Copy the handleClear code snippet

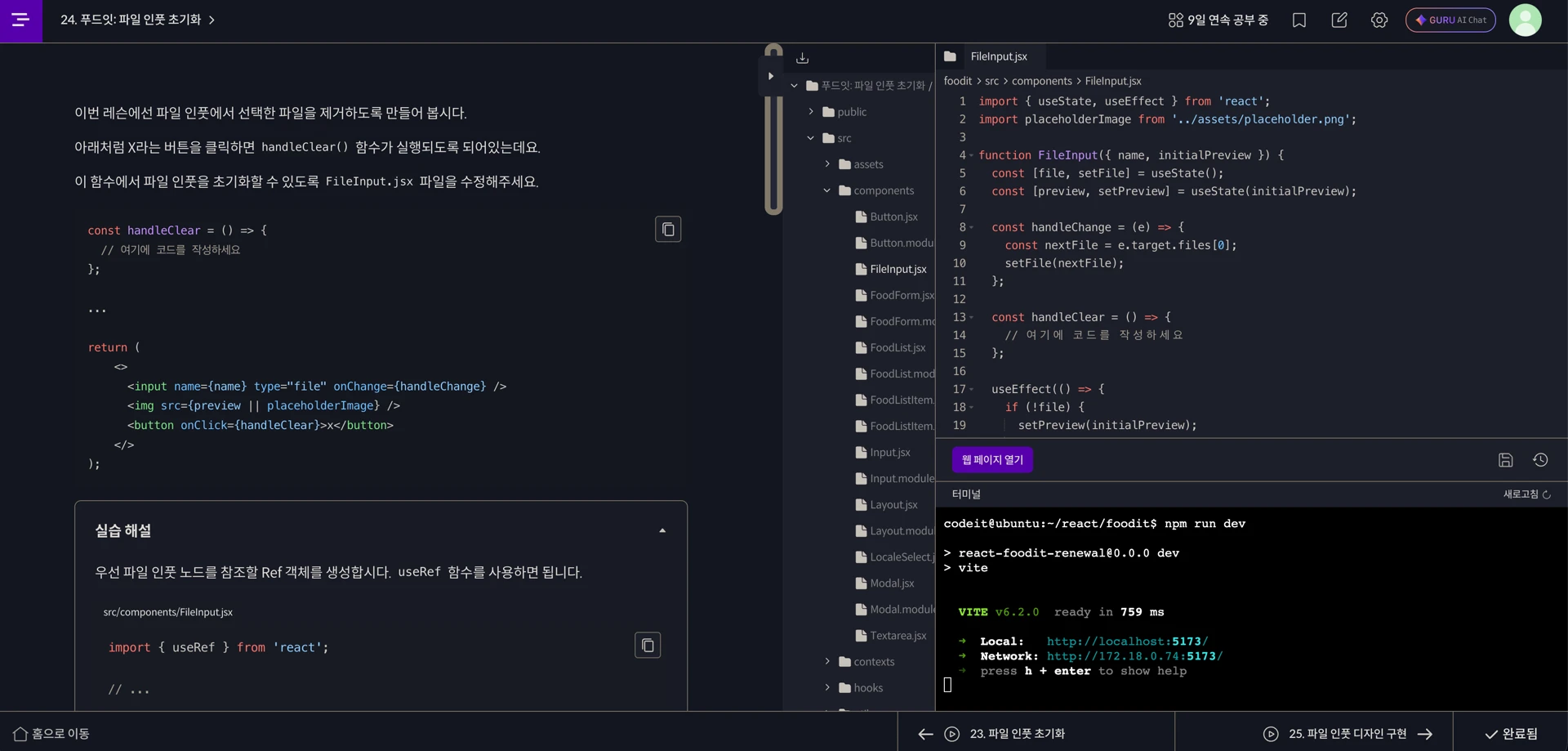pyautogui.click(x=668, y=230)
